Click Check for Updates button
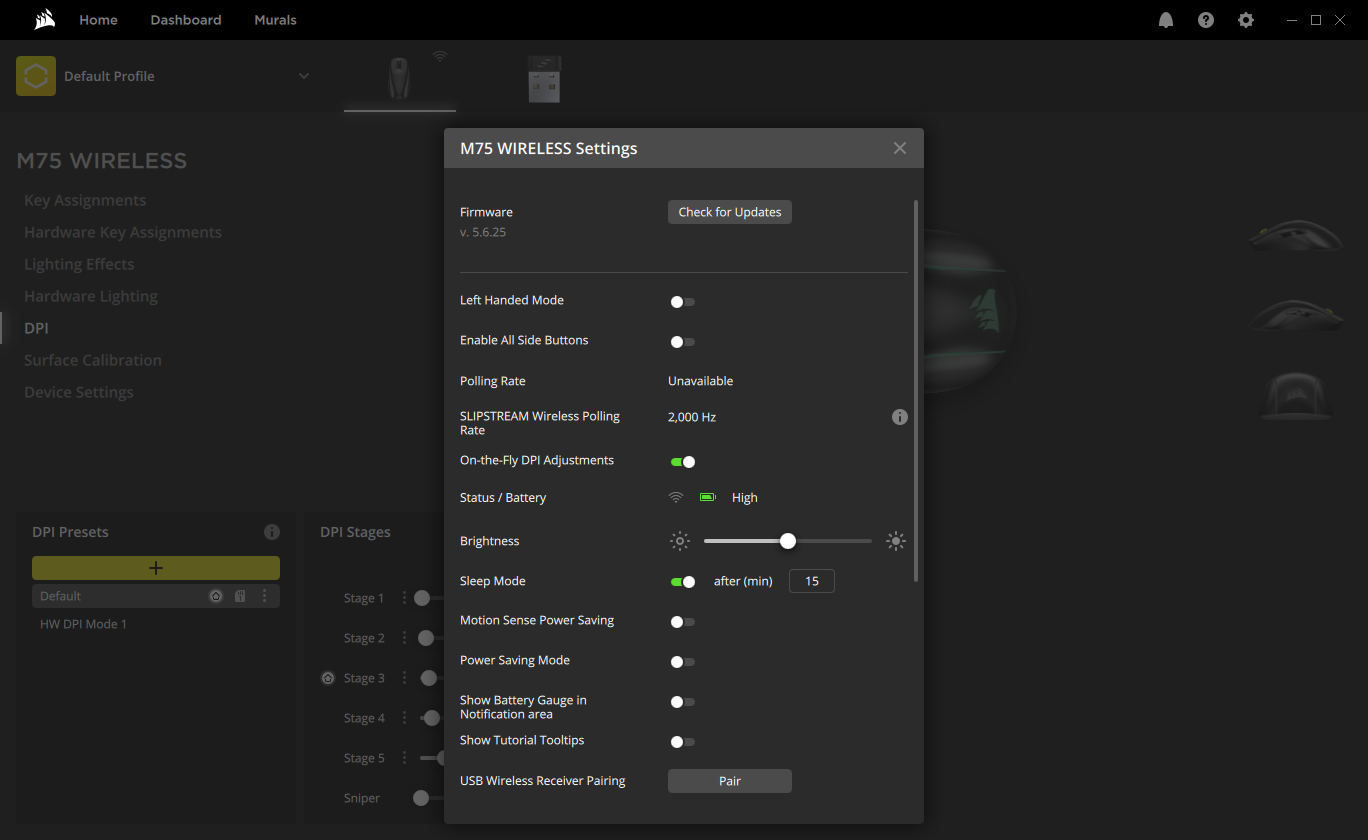The width and height of the screenshot is (1368, 840). [730, 212]
